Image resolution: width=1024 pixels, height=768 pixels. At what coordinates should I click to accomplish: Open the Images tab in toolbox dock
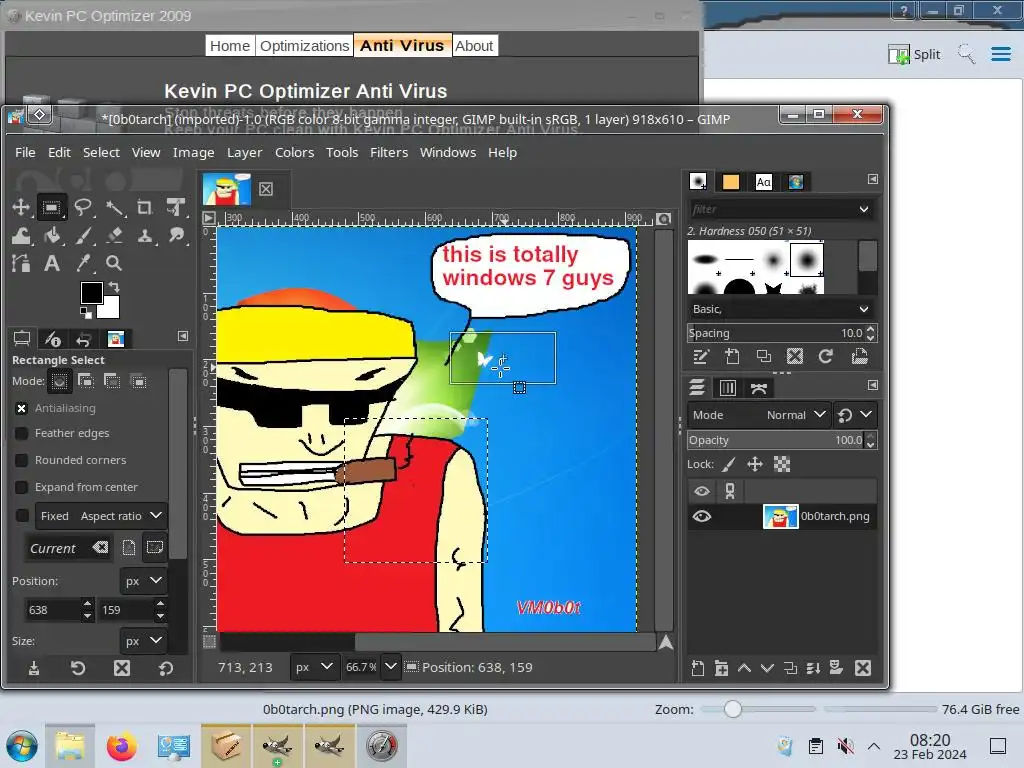[116, 338]
